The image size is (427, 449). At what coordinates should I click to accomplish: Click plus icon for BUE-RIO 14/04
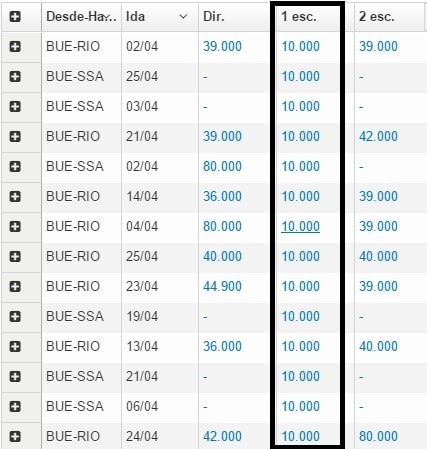coord(15,196)
